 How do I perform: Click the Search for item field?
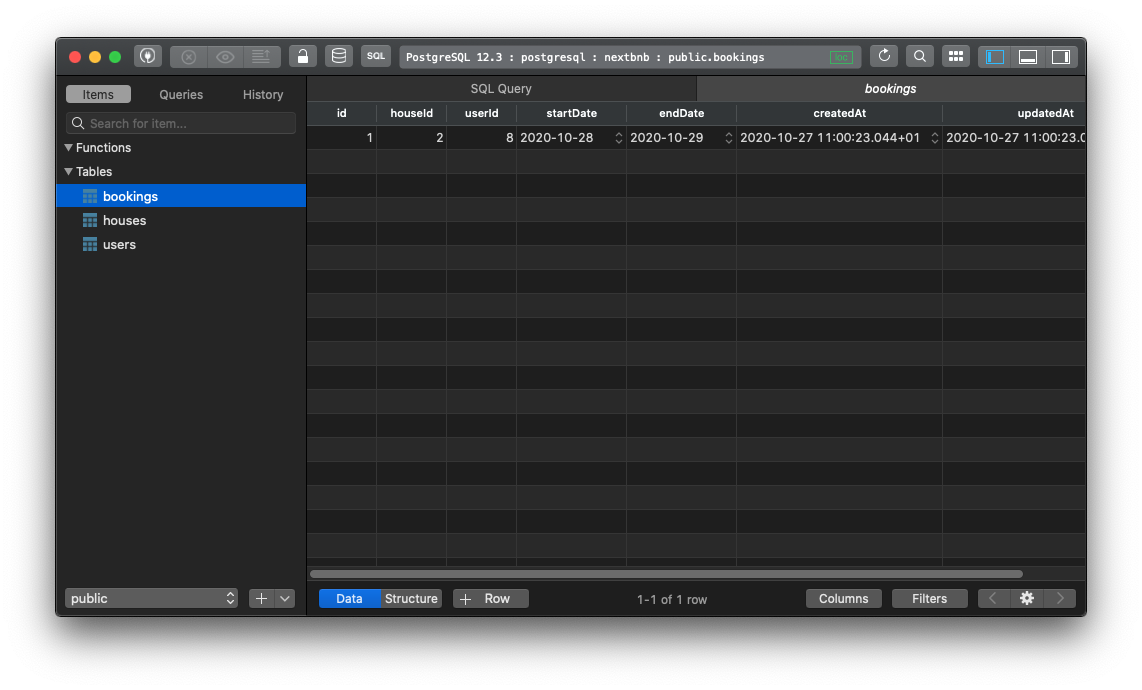tap(181, 123)
